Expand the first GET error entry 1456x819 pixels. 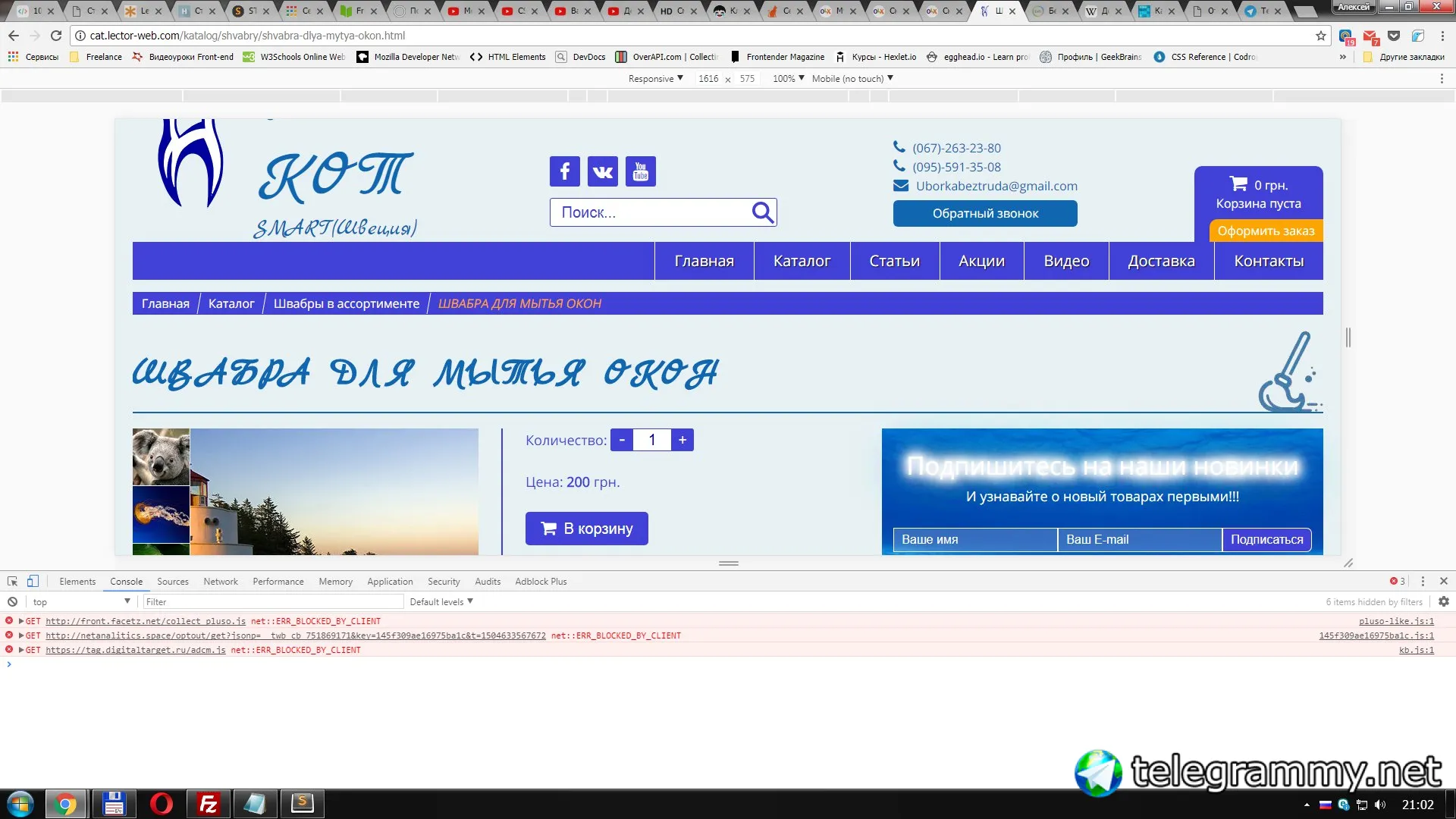21,621
